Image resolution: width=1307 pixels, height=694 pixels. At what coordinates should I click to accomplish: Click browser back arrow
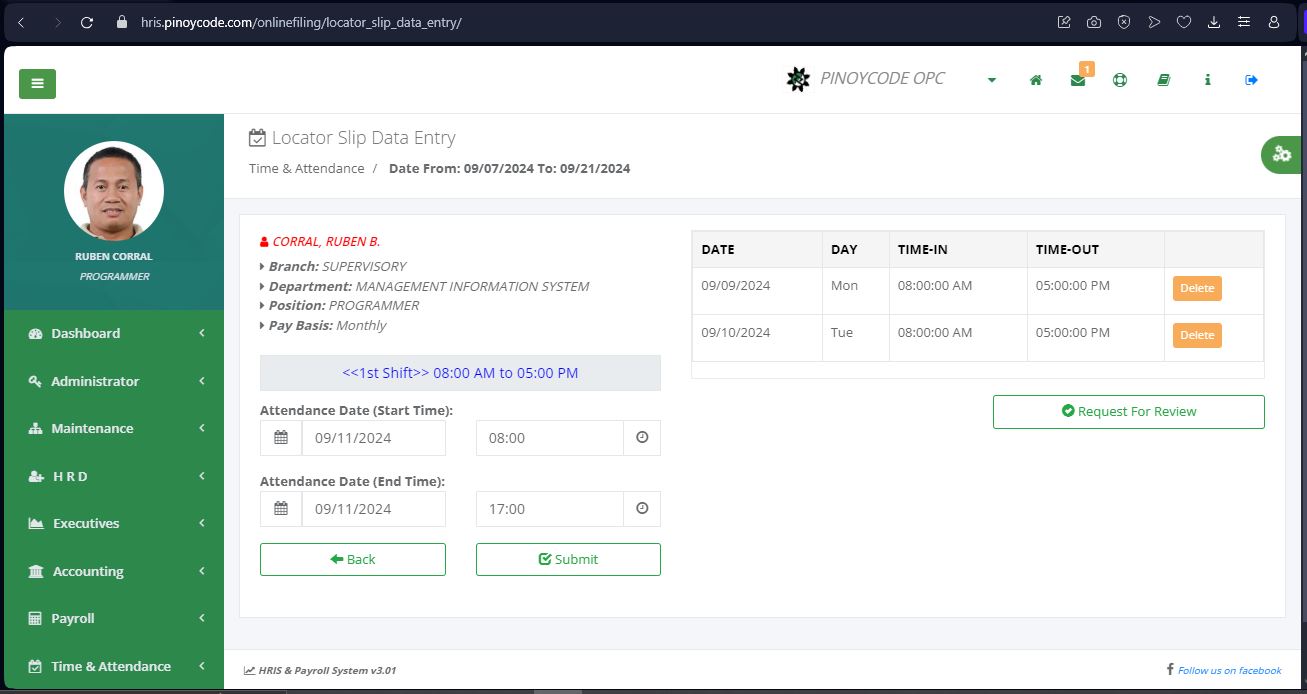pyautogui.click(x=21, y=22)
